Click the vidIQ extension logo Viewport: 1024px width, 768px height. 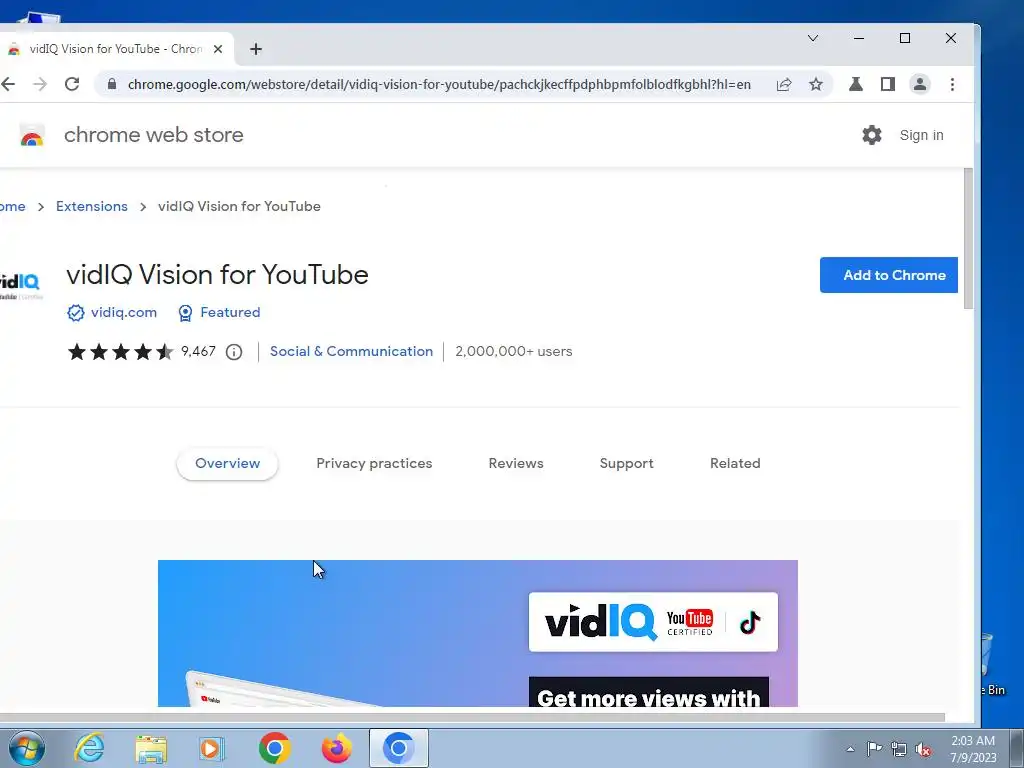pyautogui.click(x=21, y=284)
